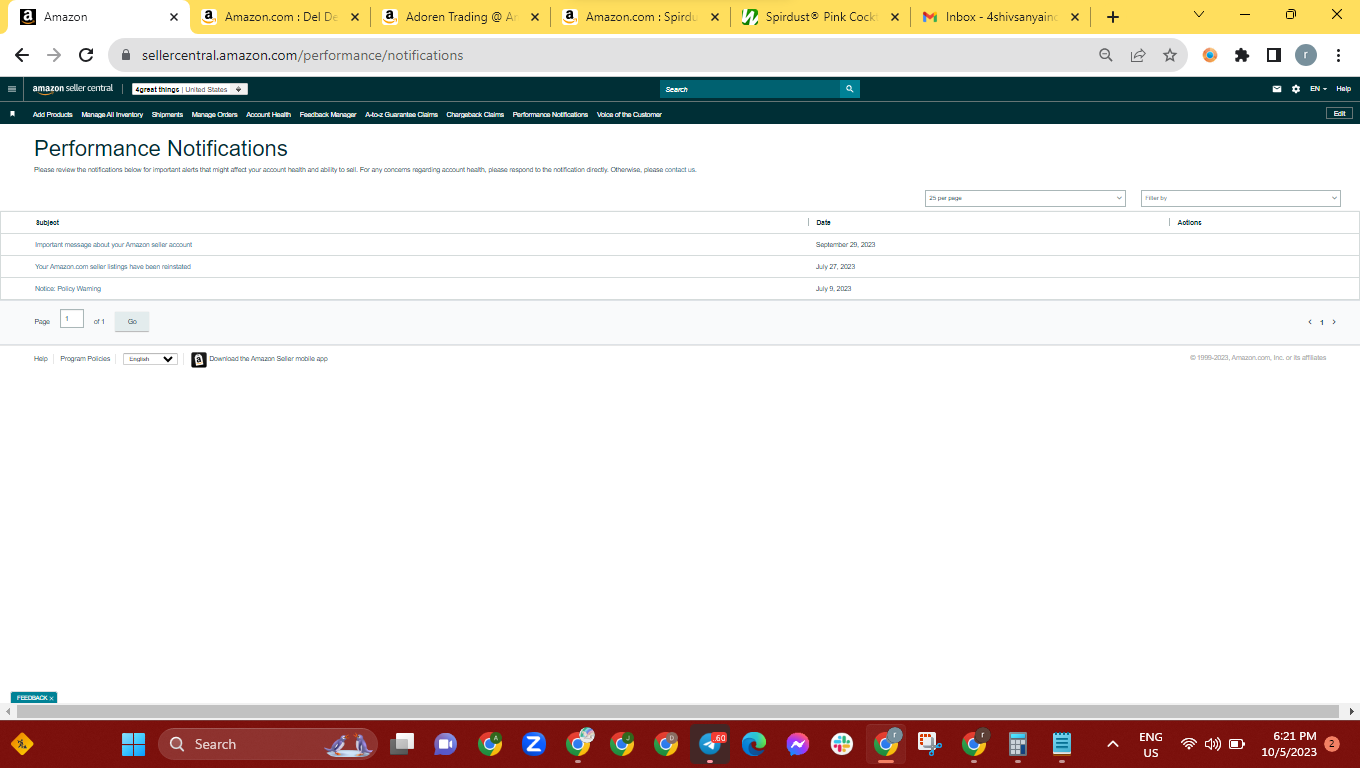
Task: Show hidden icons in the system tray
Action: coord(1112,744)
